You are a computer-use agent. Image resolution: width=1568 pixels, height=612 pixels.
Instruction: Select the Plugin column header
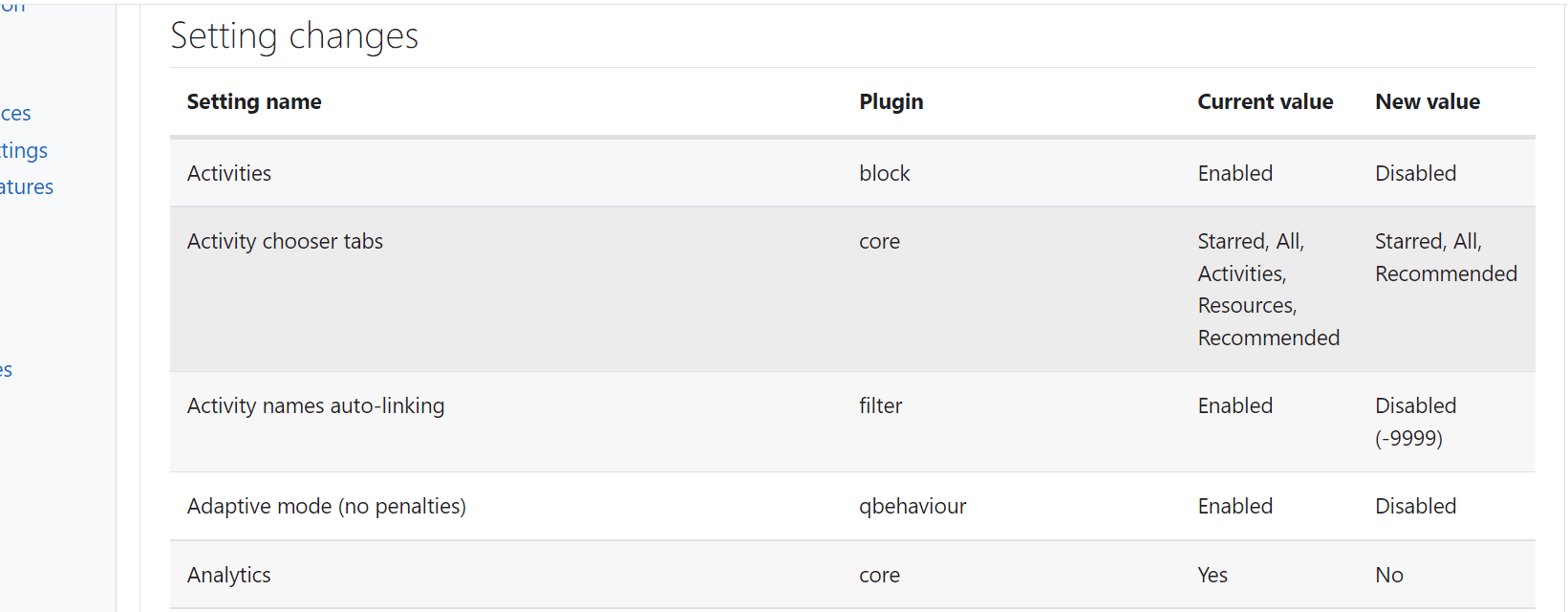pyautogui.click(x=891, y=101)
